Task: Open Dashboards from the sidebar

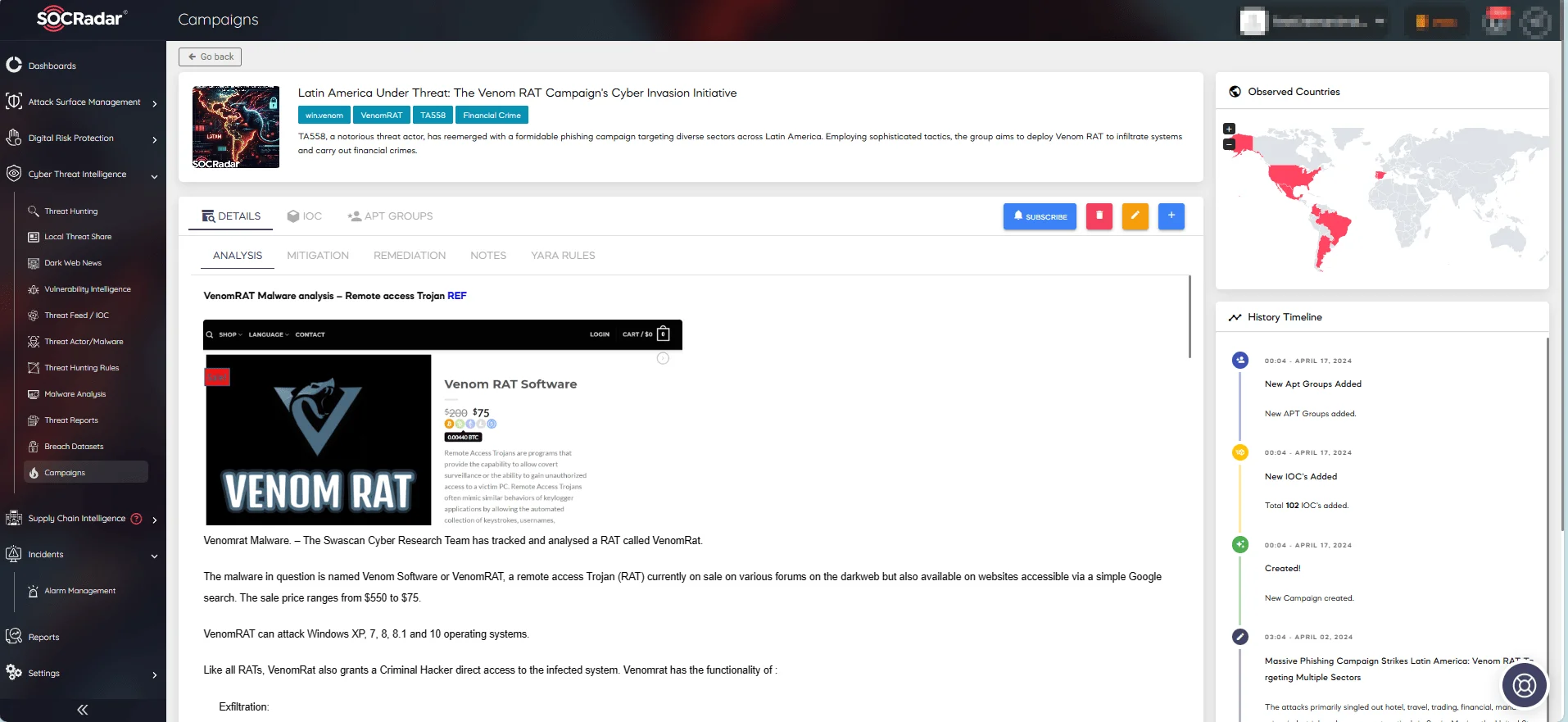Action: pyautogui.click(x=52, y=66)
